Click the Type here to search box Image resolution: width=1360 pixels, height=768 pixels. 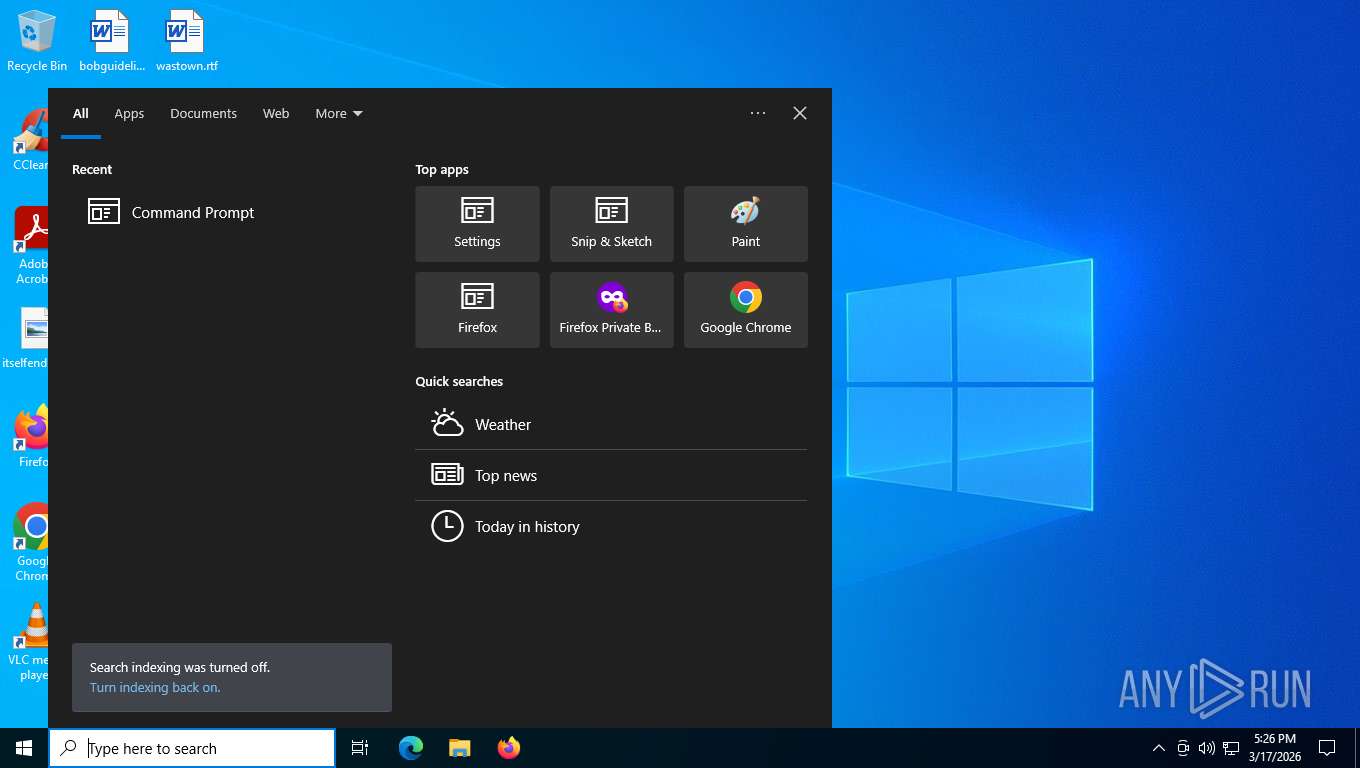pyautogui.click(x=192, y=748)
